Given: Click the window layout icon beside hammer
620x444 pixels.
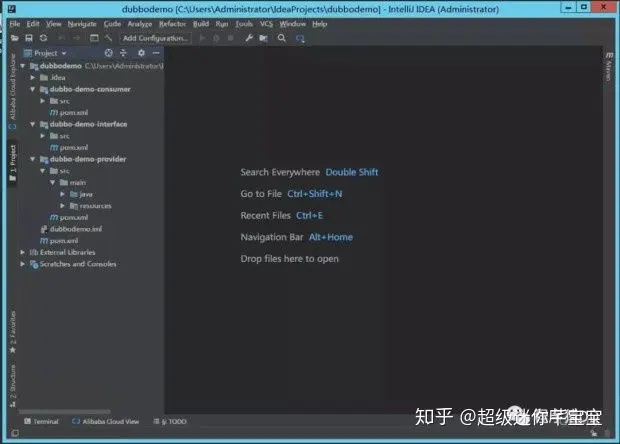Looking at the screenshot, I should 94,38.
